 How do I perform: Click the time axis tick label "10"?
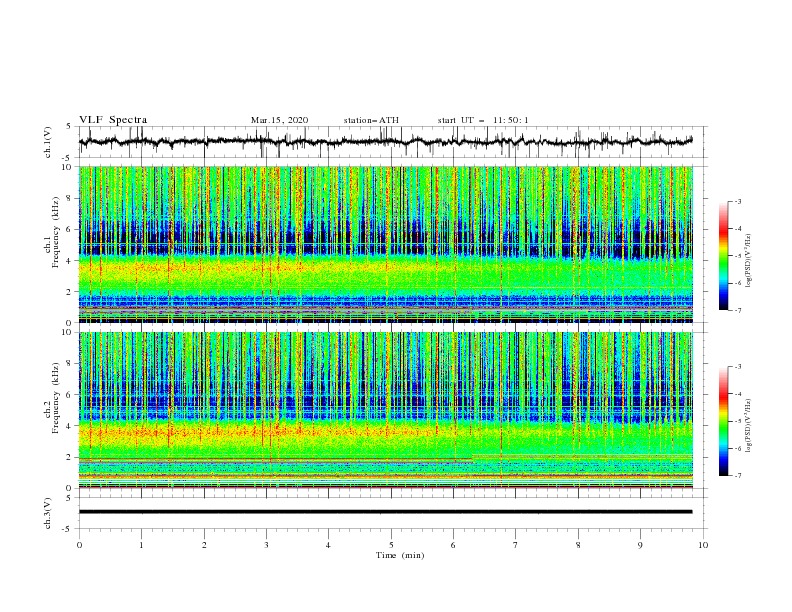(703, 545)
